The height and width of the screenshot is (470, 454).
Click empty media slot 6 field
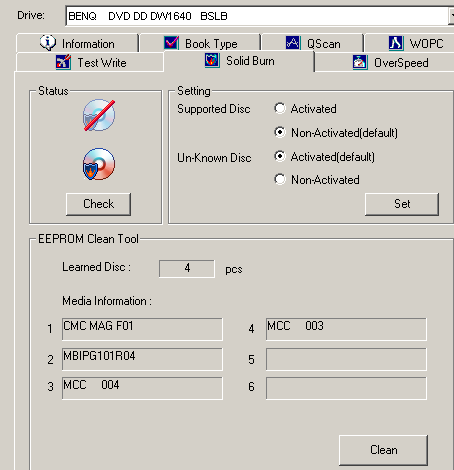point(346,388)
